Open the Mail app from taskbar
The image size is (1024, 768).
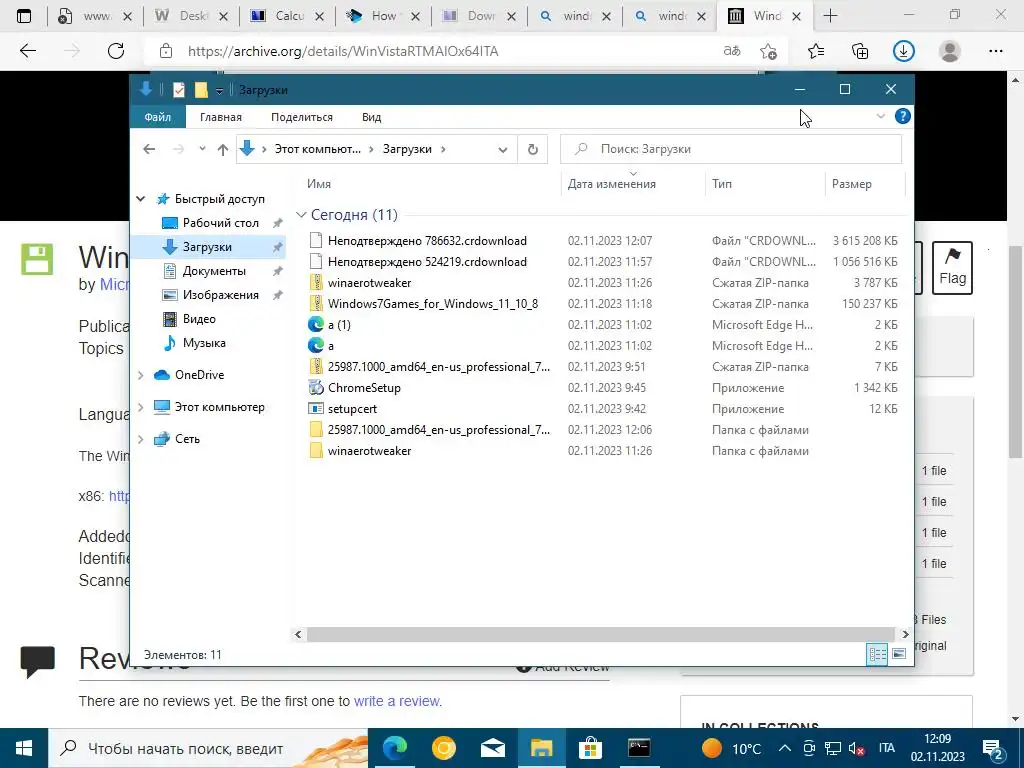493,748
